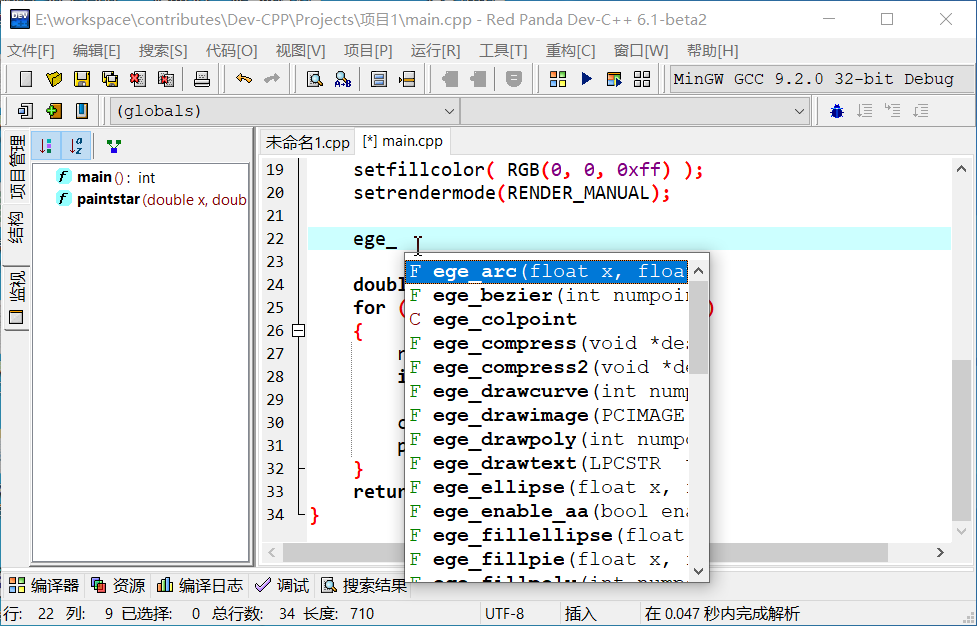Click the Save All files icon
Viewport: 977px width, 626px height.
(110, 79)
